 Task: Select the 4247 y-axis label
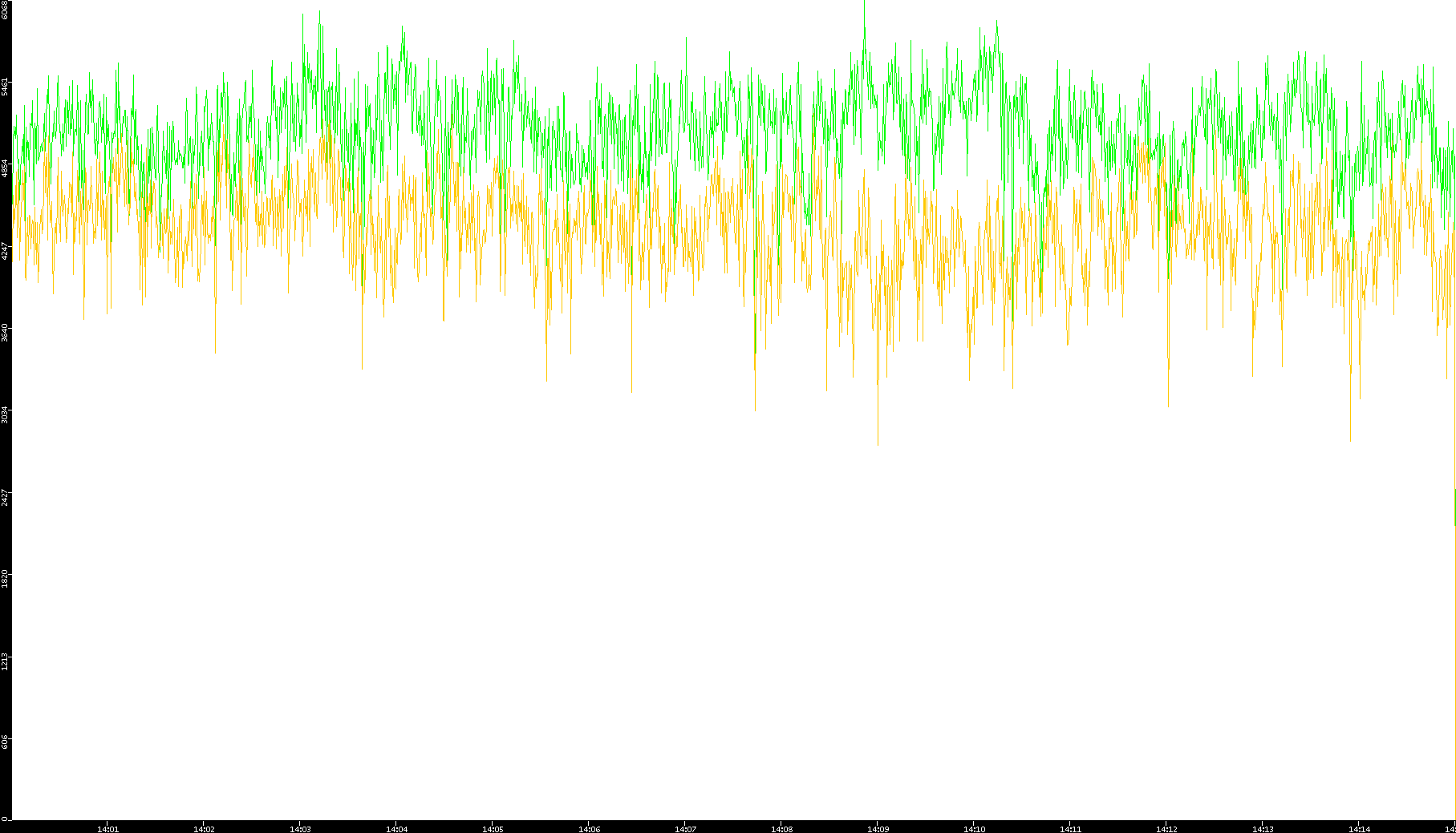point(6,250)
